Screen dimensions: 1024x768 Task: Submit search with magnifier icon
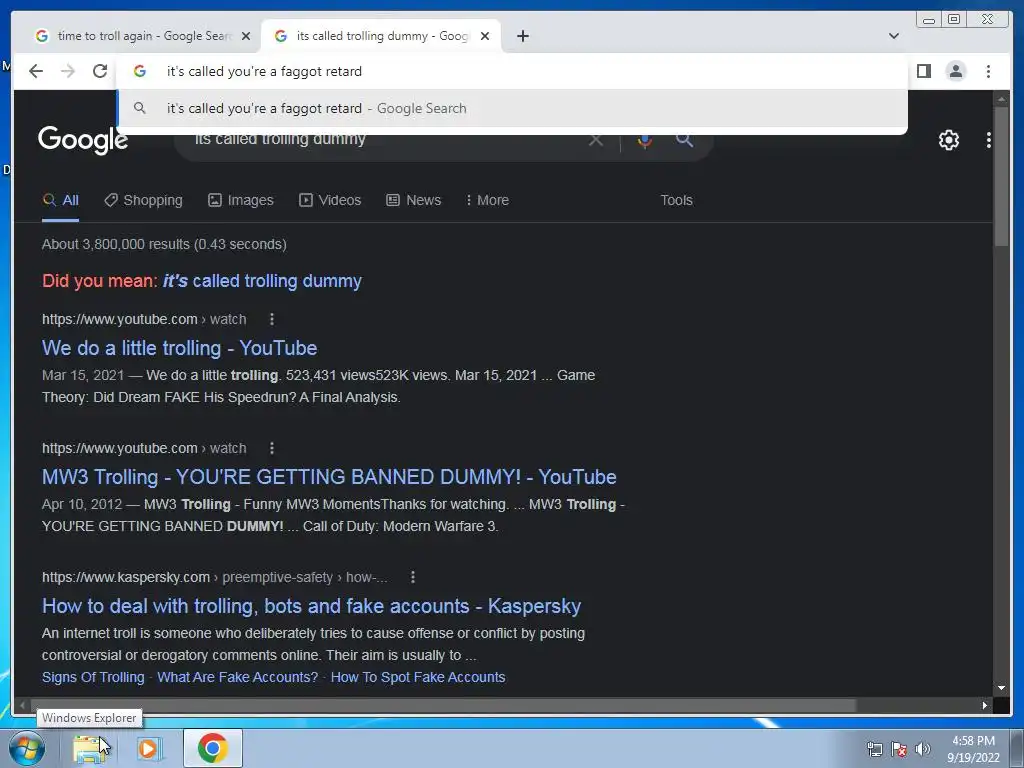pos(684,140)
